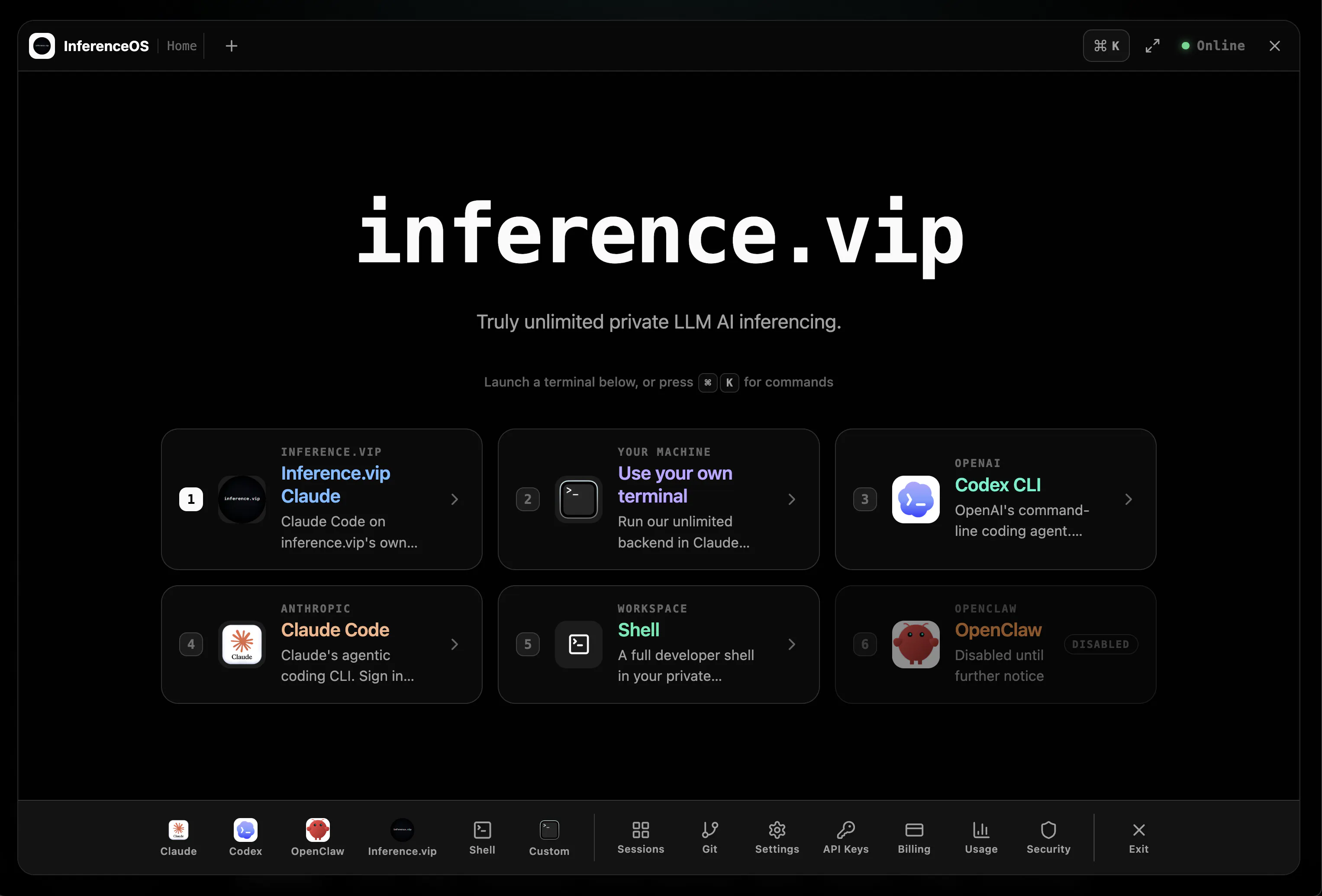Expand the Use your own terminal chevron
Viewport: 1322px width, 896px height.
click(x=791, y=499)
